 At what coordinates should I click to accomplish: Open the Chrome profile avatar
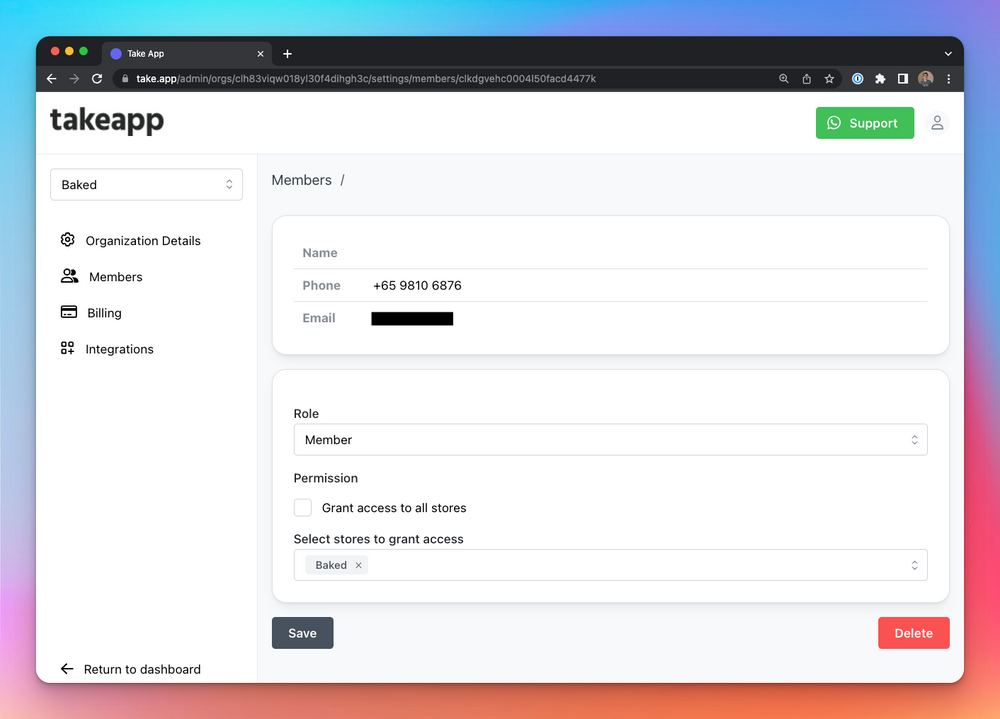point(925,78)
